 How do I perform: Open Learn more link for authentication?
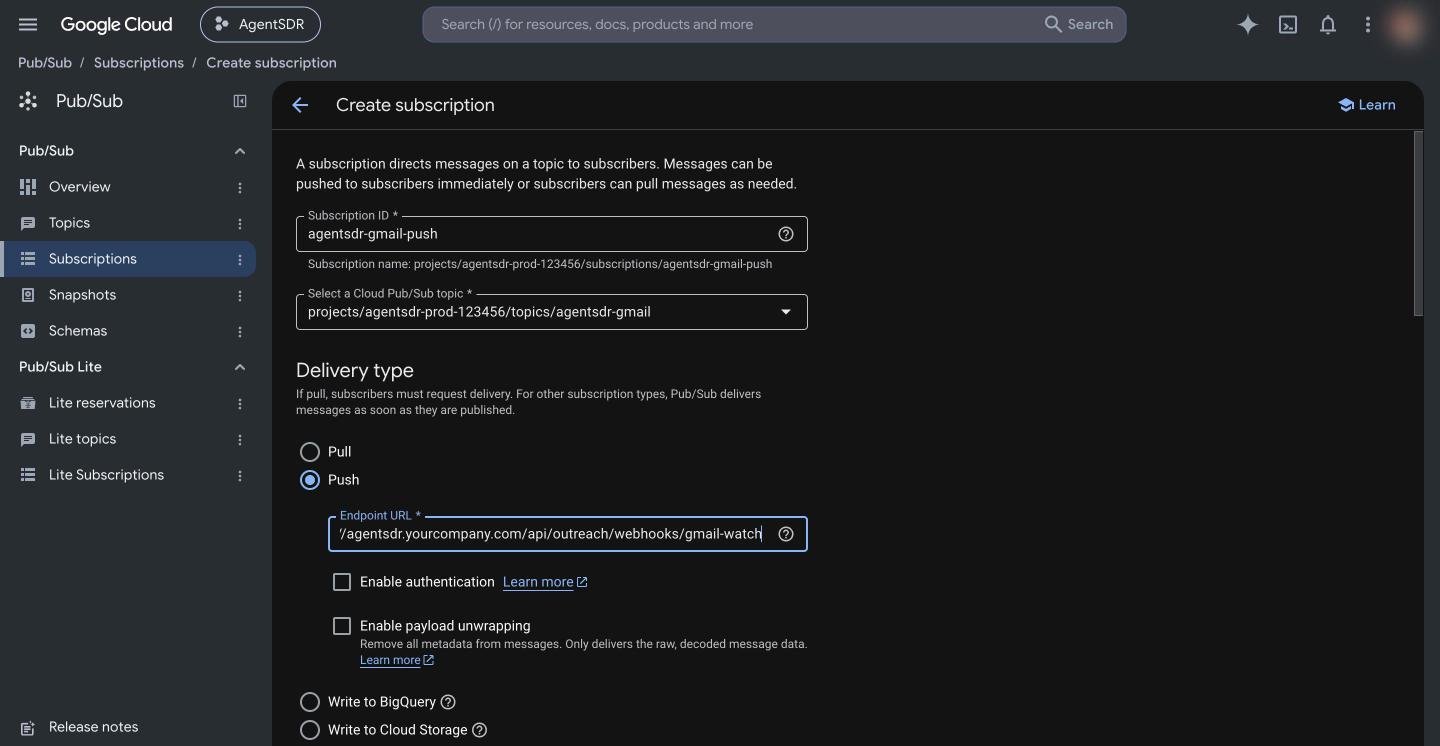tap(545, 582)
